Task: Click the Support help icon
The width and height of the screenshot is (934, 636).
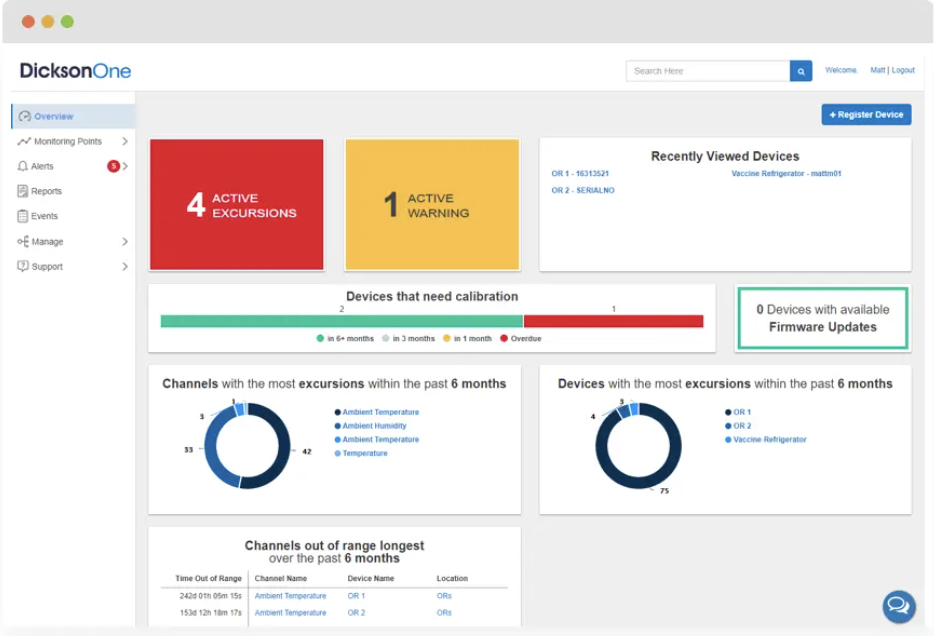Action: (23, 267)
